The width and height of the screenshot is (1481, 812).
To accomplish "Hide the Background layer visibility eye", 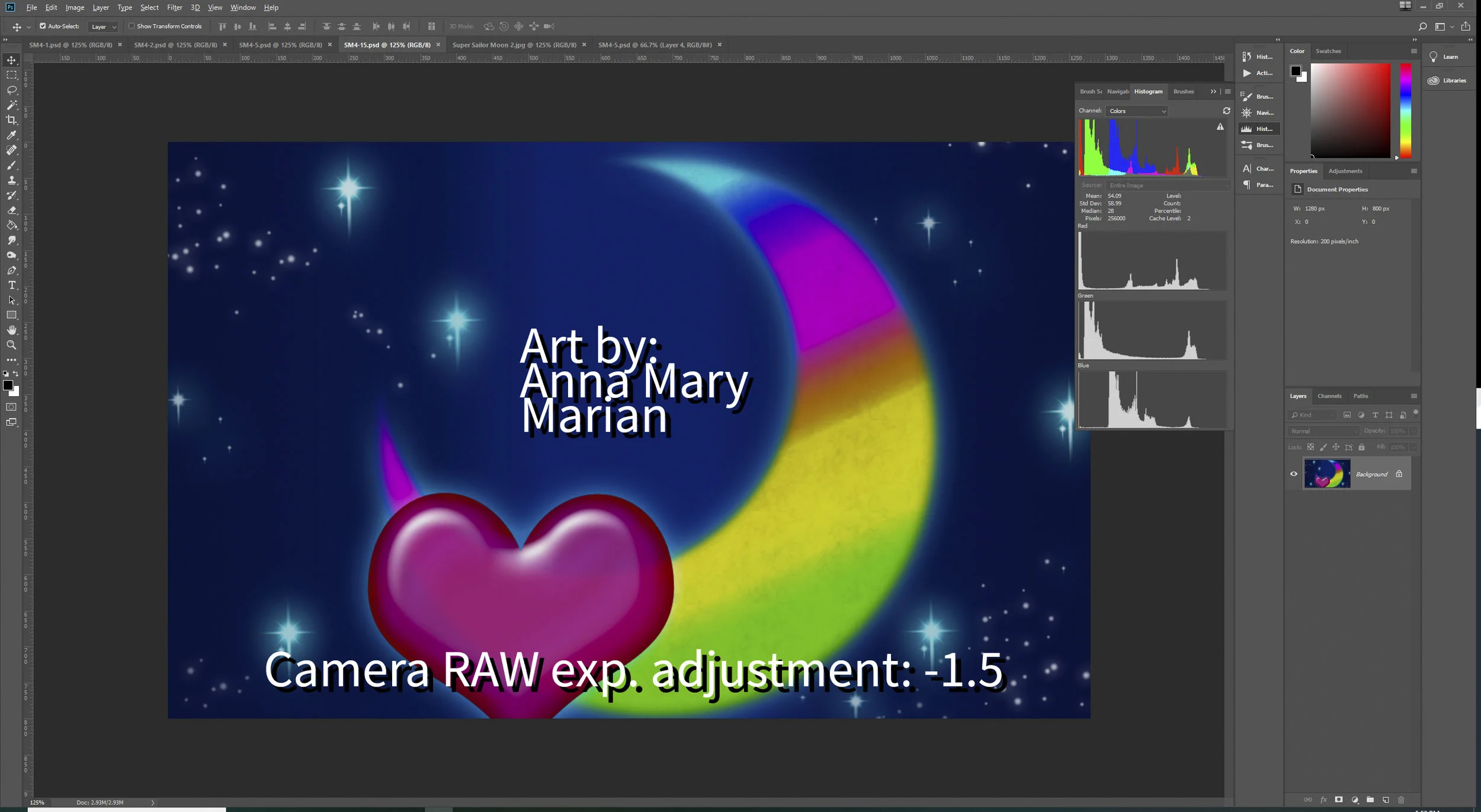I will 1294,474.
